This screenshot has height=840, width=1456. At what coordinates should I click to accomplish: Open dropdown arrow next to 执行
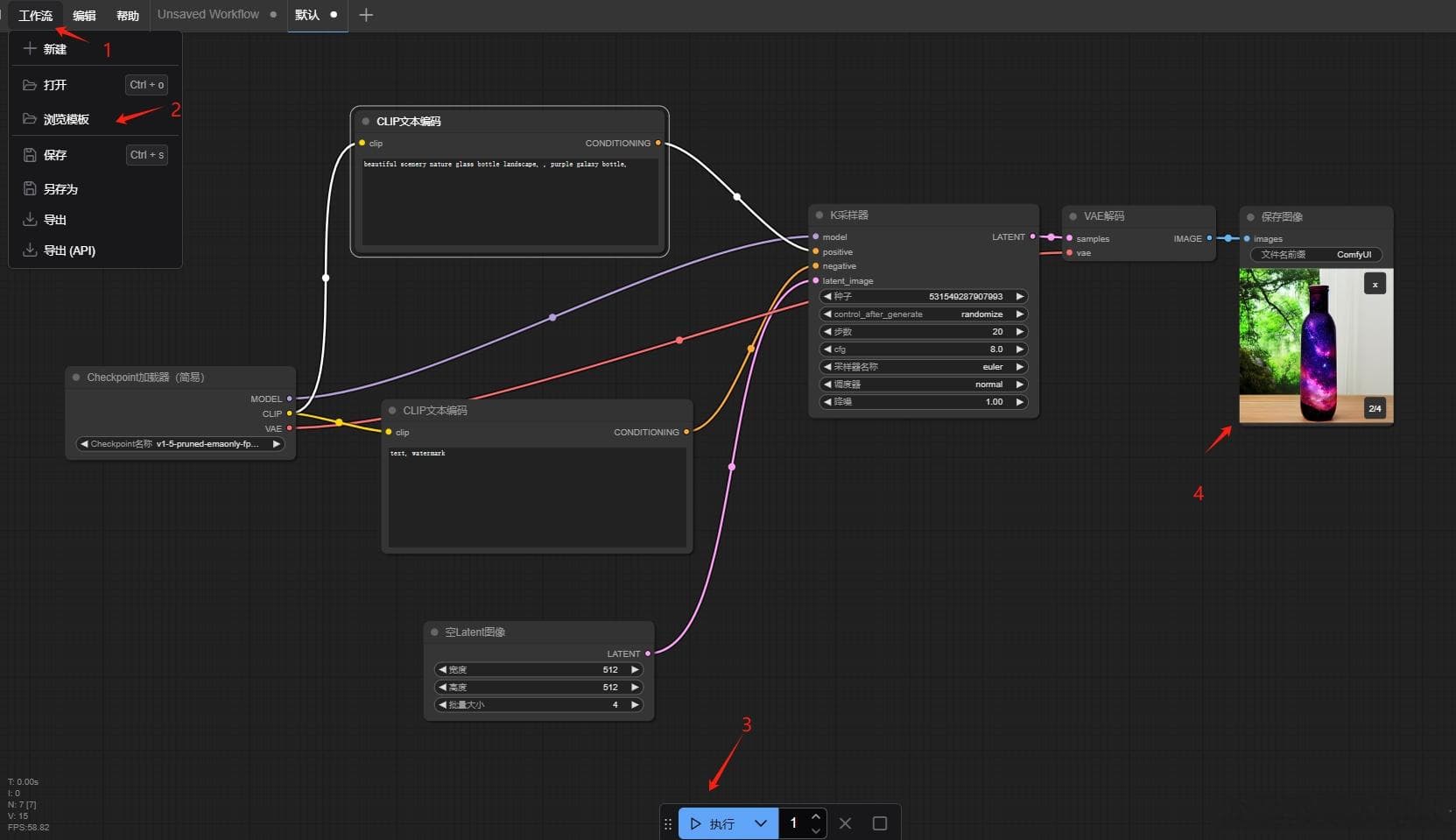(761, 823)
